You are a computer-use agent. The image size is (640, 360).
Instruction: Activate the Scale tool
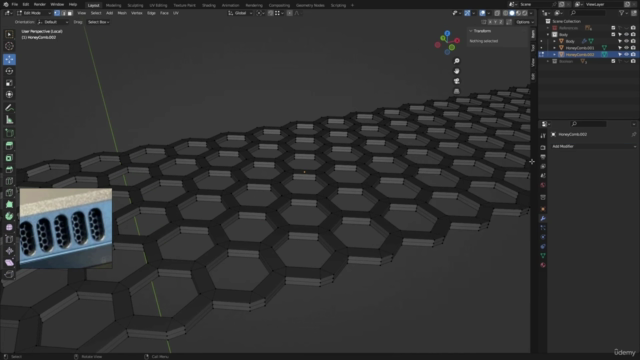click(x=9, y=83)
